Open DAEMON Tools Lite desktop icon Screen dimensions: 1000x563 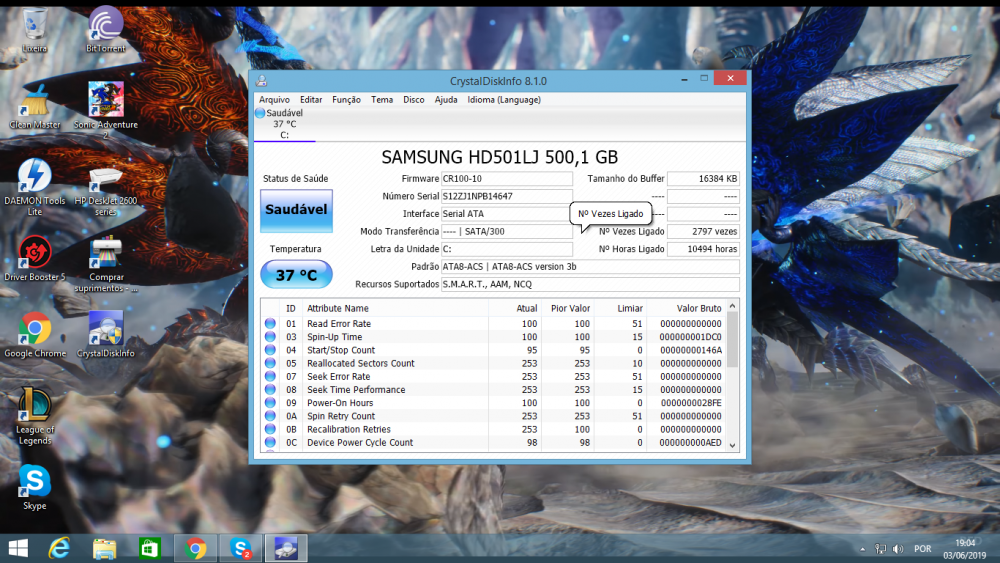(34, 177)
